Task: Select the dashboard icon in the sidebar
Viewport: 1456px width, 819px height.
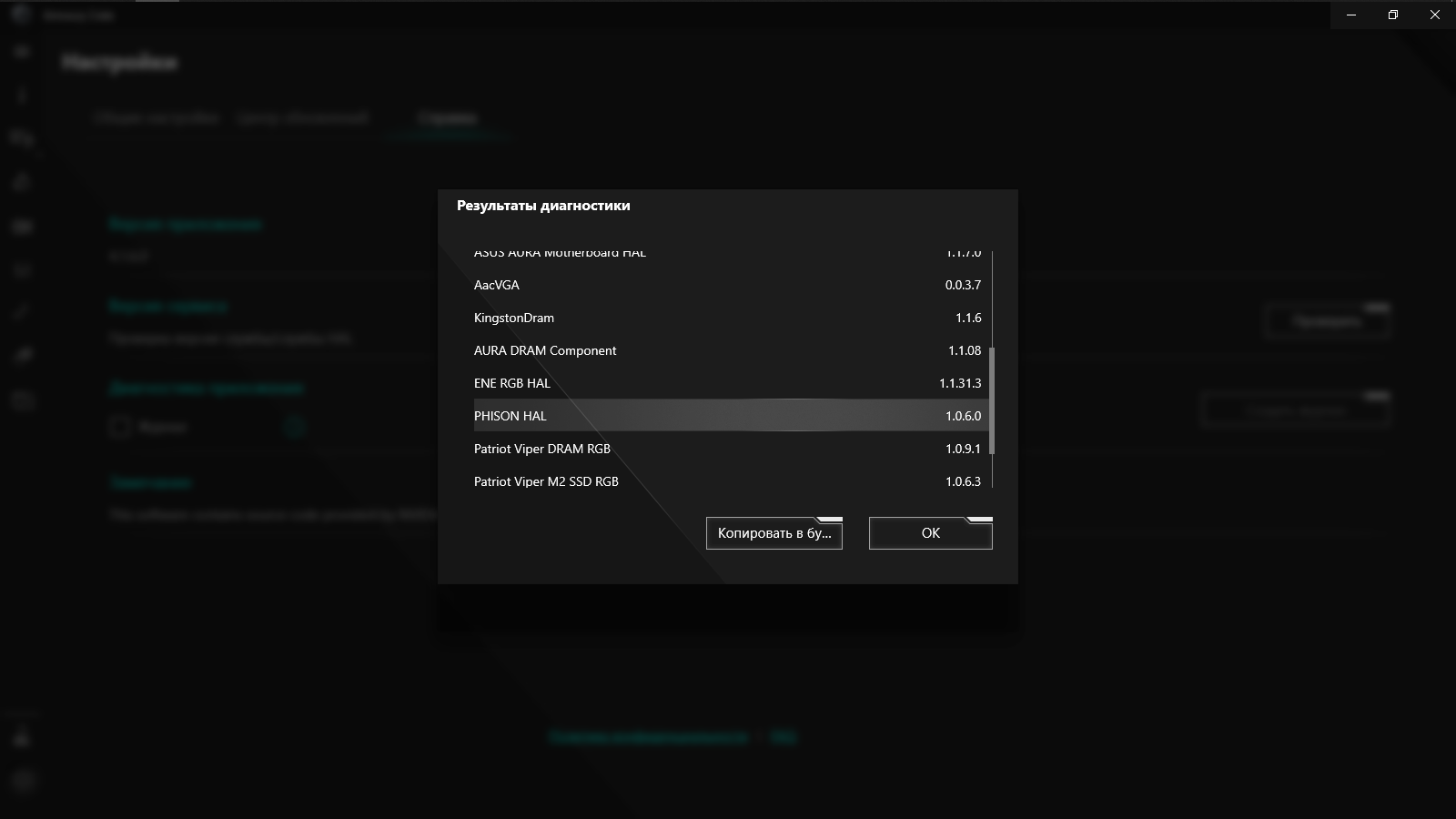Action: pos(20,51)
